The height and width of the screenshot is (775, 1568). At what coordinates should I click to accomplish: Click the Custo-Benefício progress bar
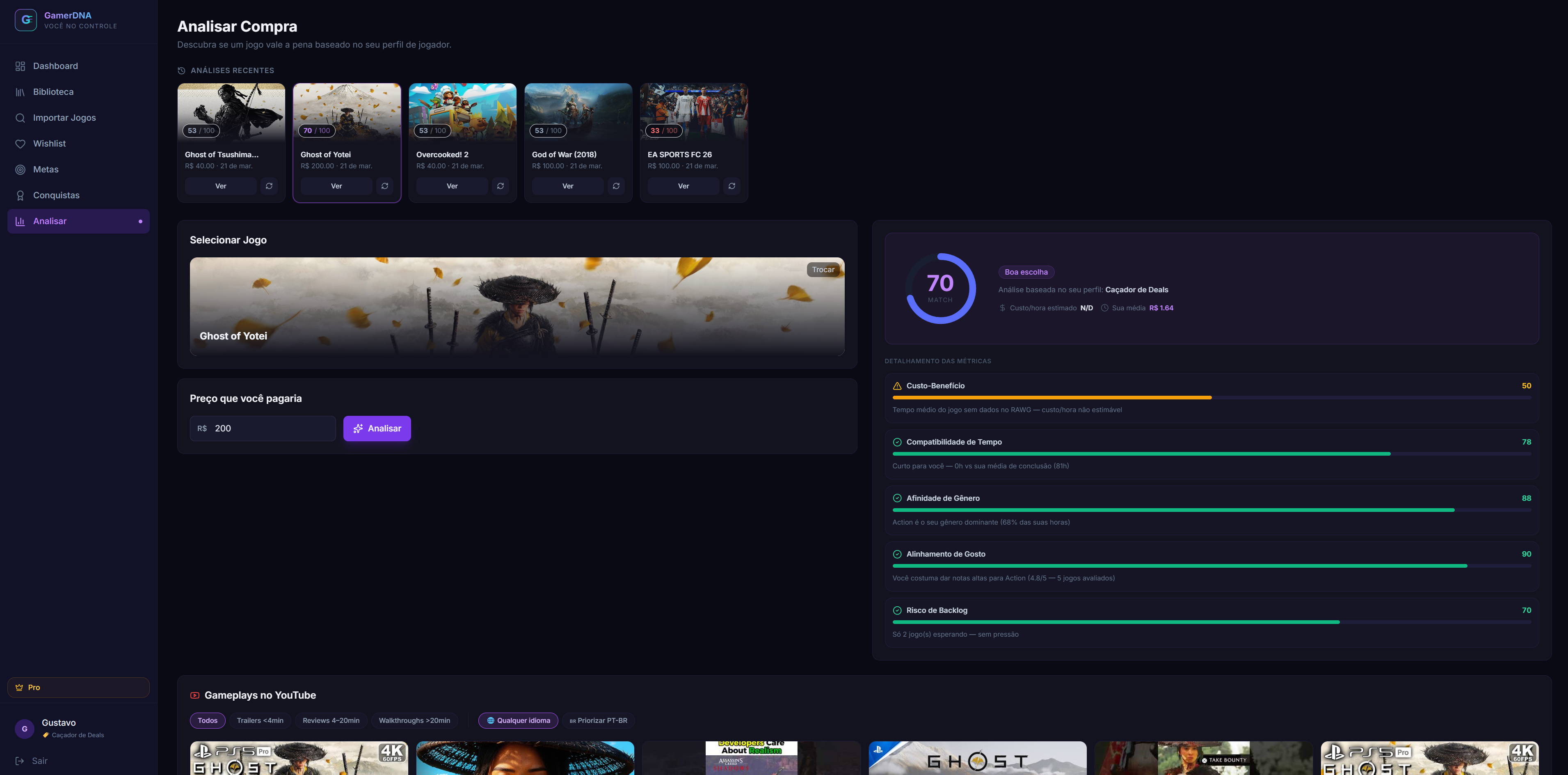(x=1211, y=398)
